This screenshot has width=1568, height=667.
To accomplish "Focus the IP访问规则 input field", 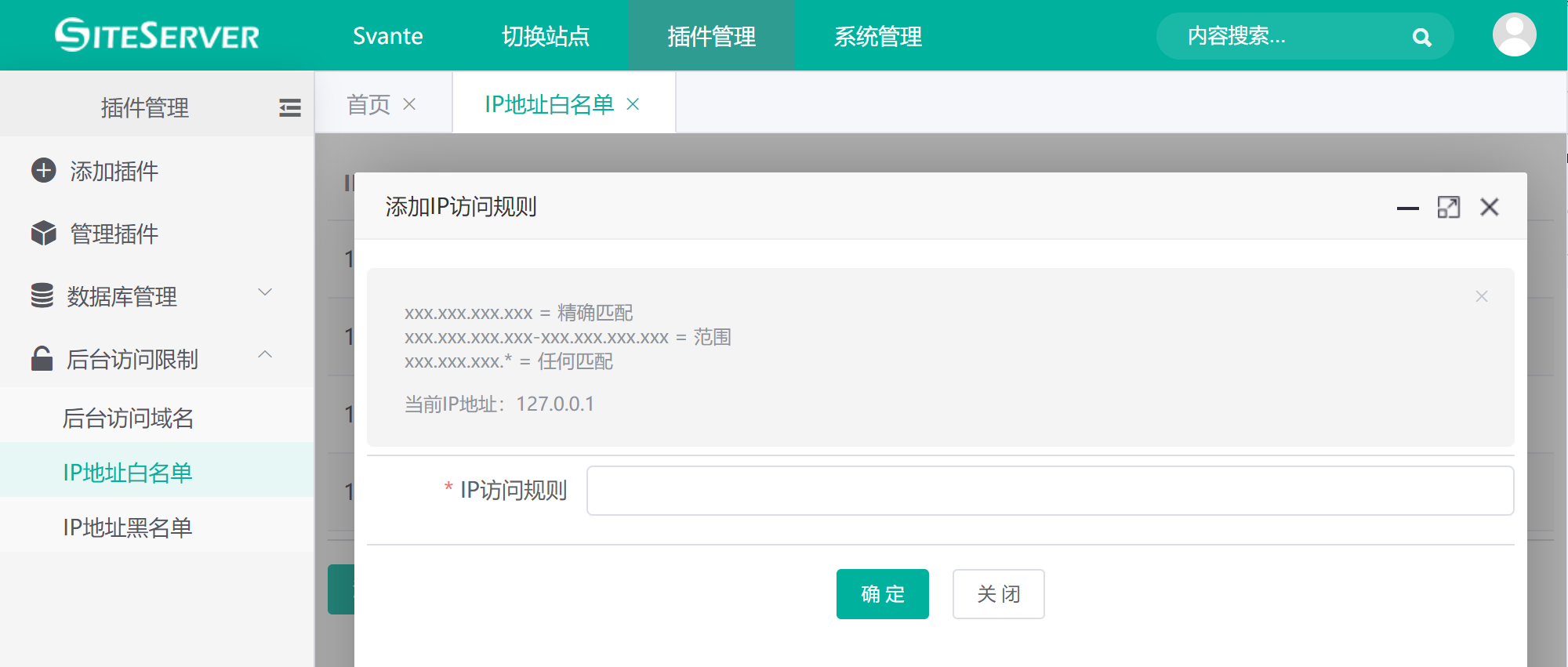I will (1050, 491).
